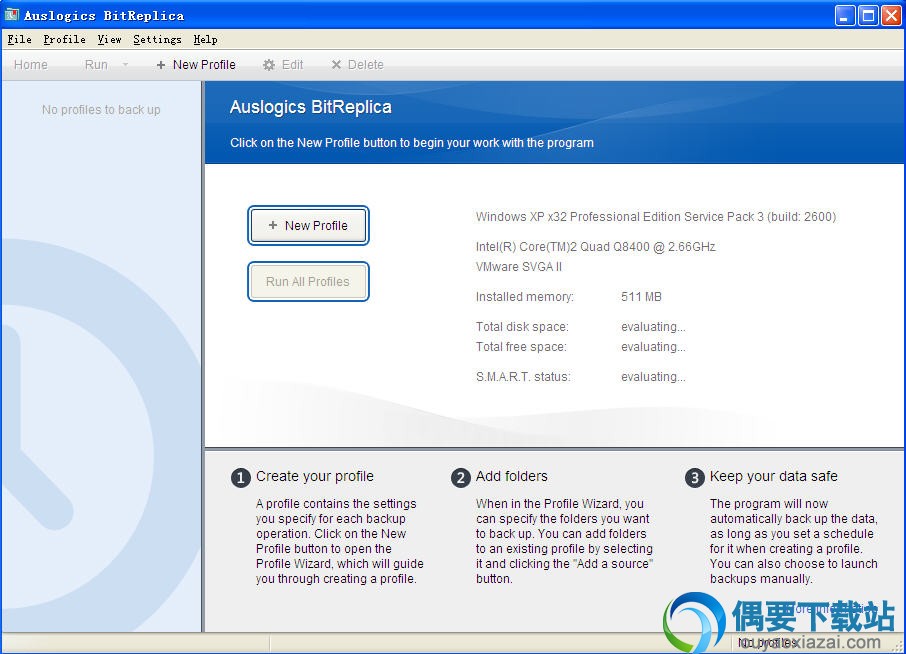Click the 'S.M.A.R.T. status:' label
The image size is (906, 654).
[x=523, y=377]
